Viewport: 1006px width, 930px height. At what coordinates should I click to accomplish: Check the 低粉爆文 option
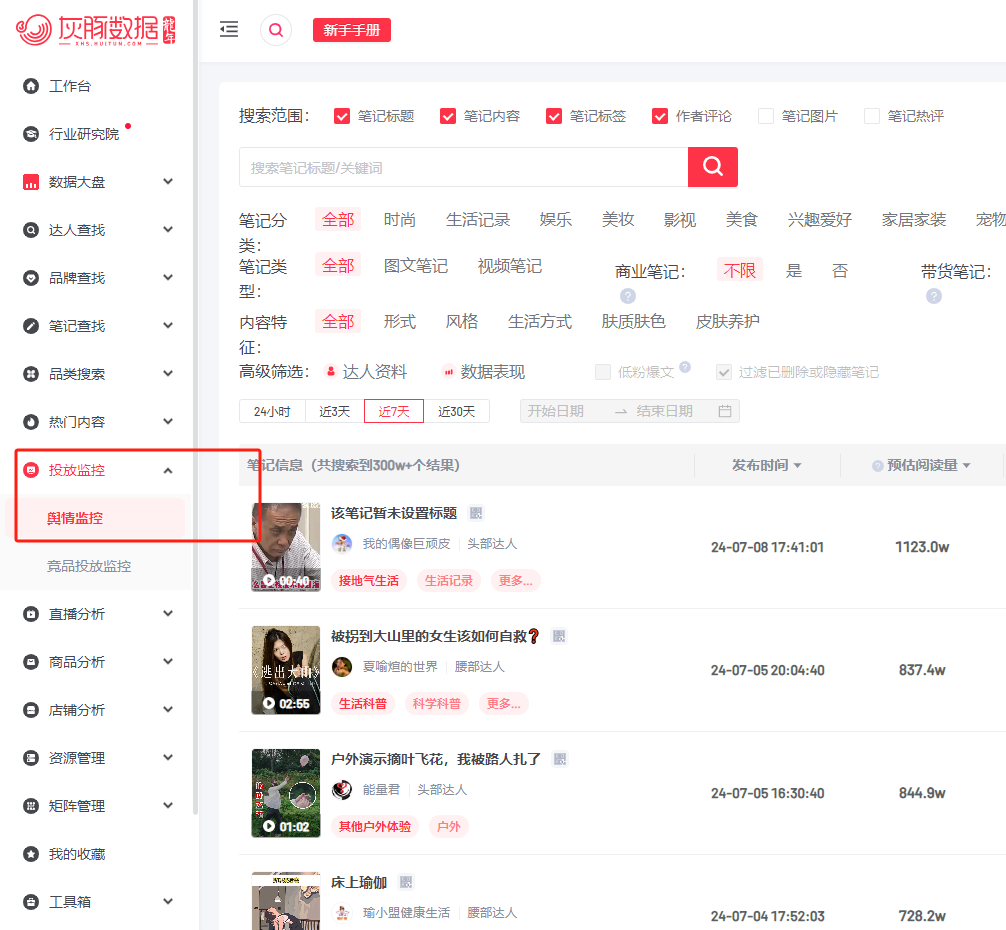(602, 372)
